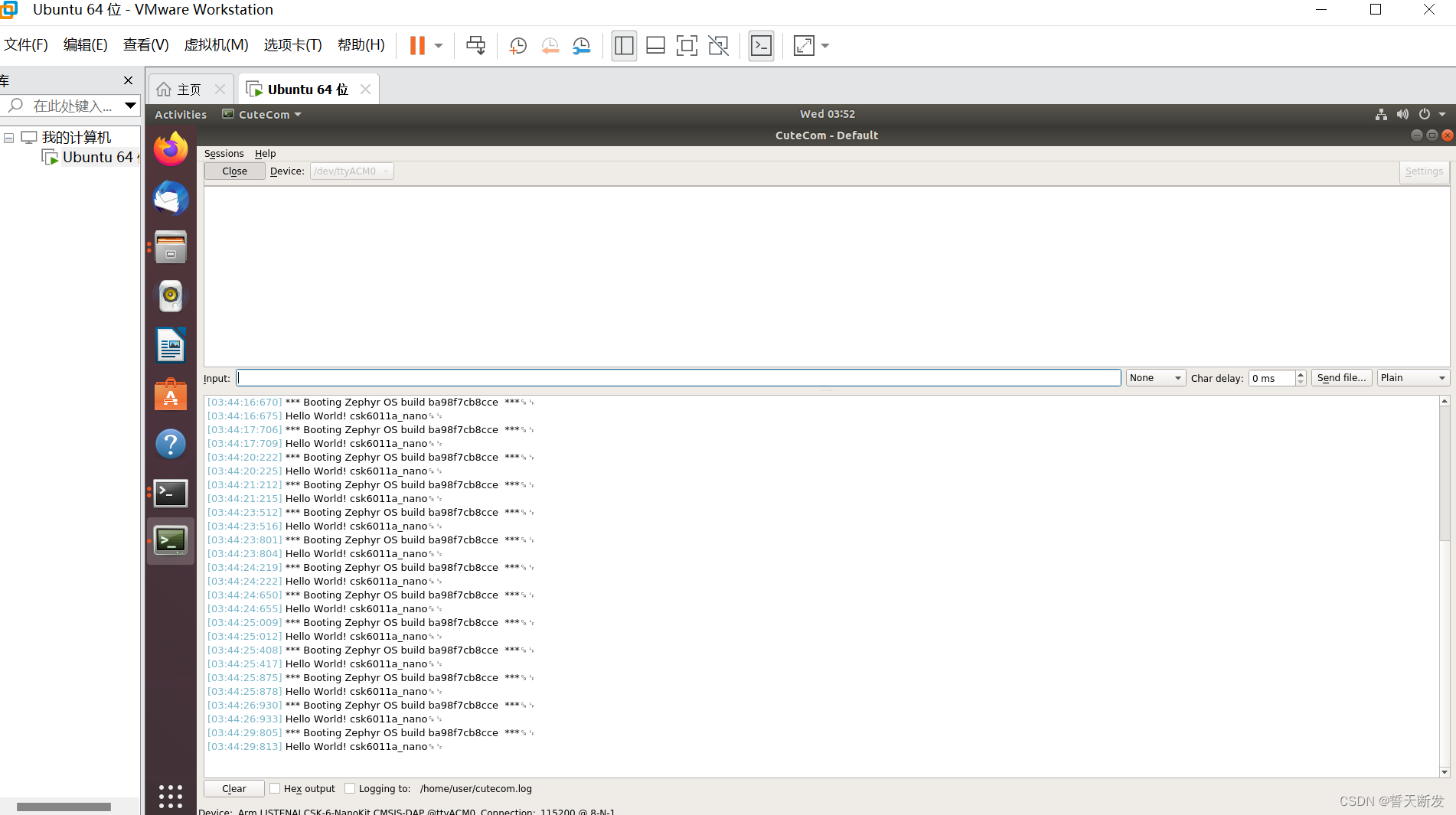Toggle the thumbnail bar view
Screen dimensions: 1456x815
coord(655,46)
